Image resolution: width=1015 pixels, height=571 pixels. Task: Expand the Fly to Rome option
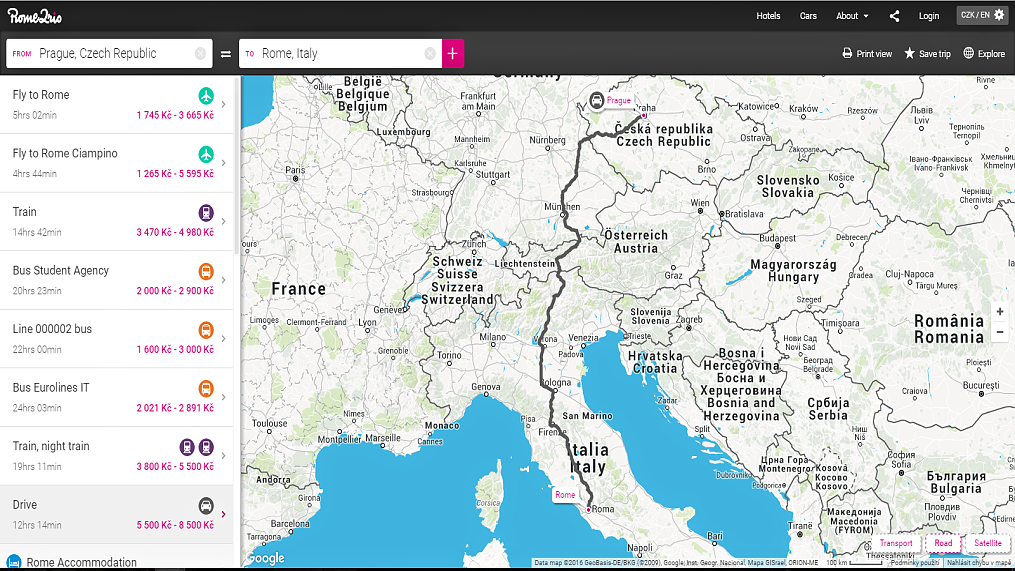coord(223,104)
